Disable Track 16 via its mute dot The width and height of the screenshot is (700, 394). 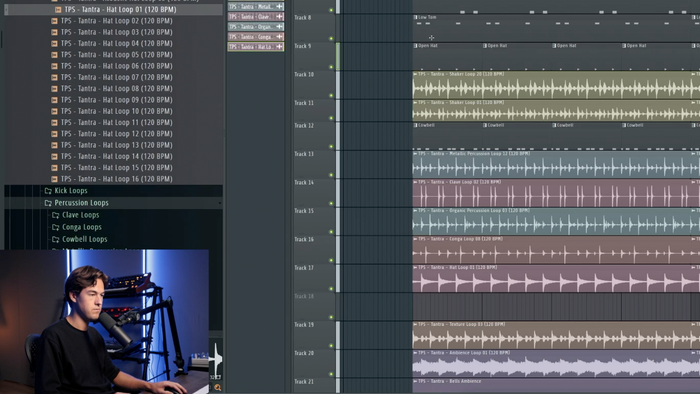[331, 260]
